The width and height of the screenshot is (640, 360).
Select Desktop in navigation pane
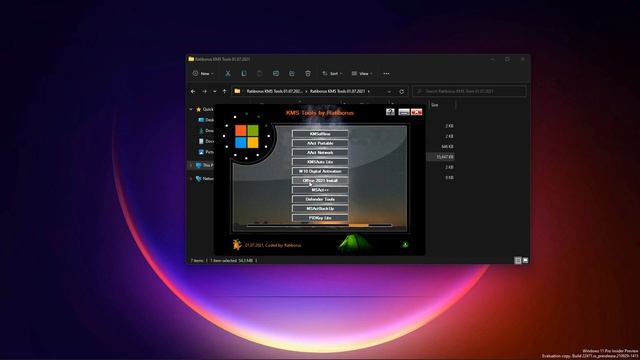[206, 120]
